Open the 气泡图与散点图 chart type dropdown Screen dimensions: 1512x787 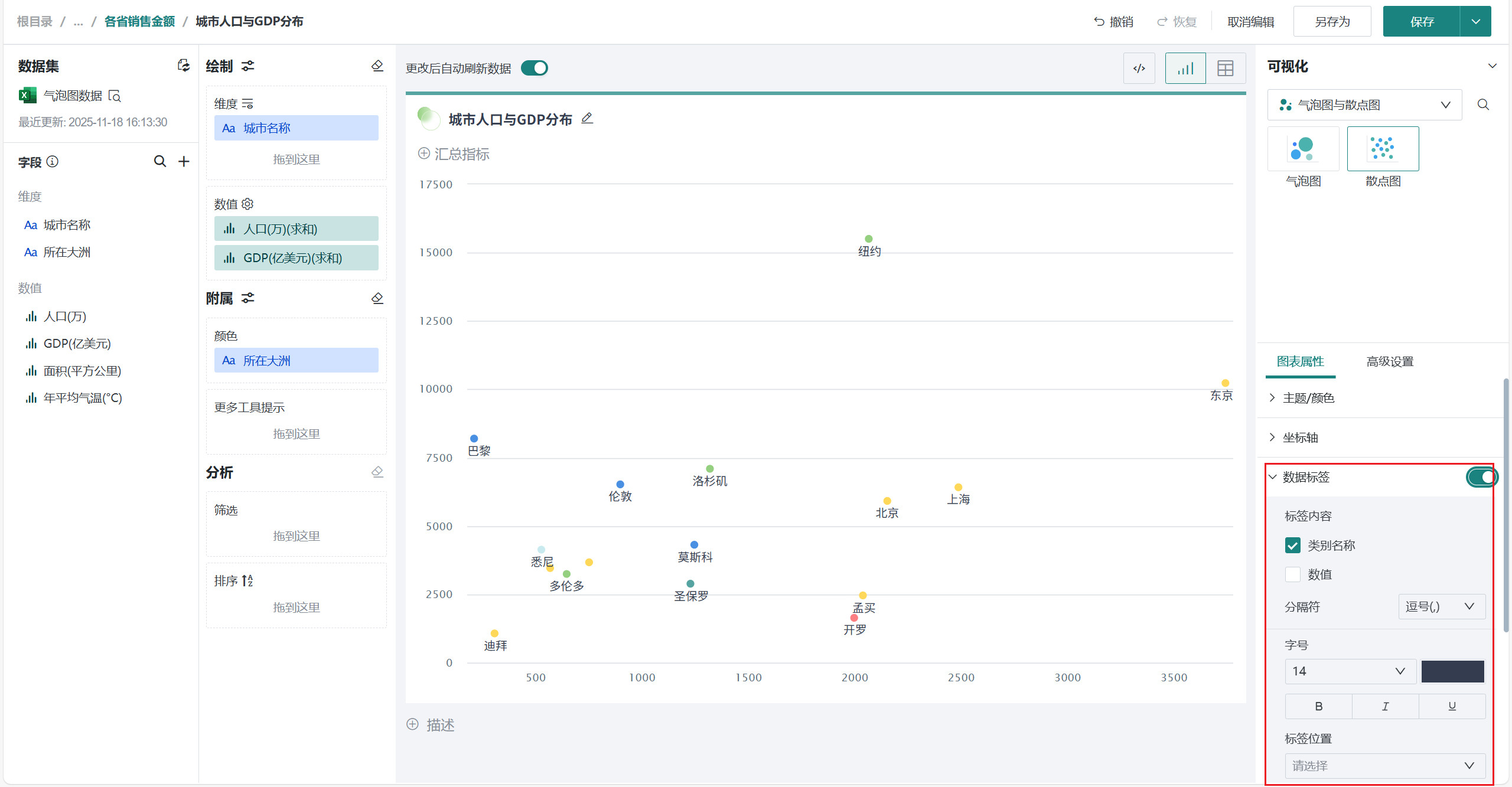(x=1364, y=105)
